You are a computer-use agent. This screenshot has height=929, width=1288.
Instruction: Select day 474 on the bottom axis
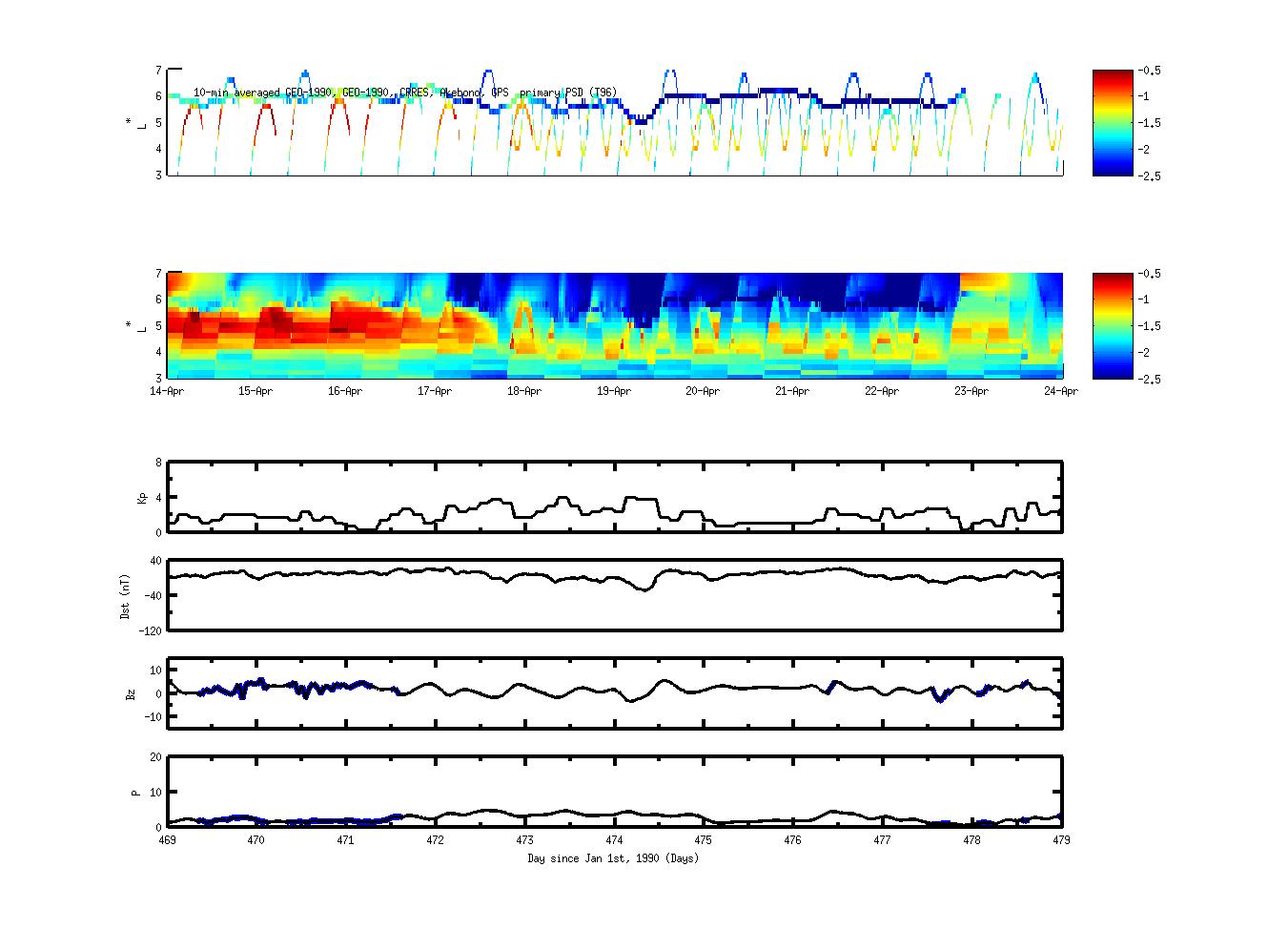coord(614,840)
